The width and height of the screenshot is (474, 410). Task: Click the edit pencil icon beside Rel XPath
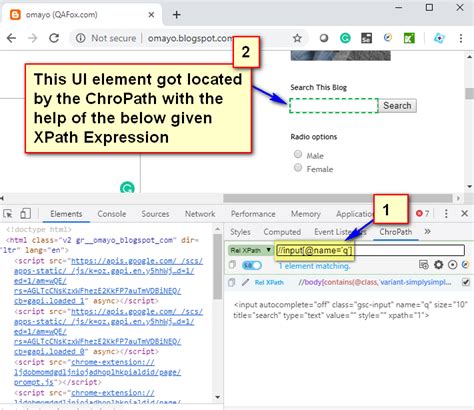tap(246, 282)
